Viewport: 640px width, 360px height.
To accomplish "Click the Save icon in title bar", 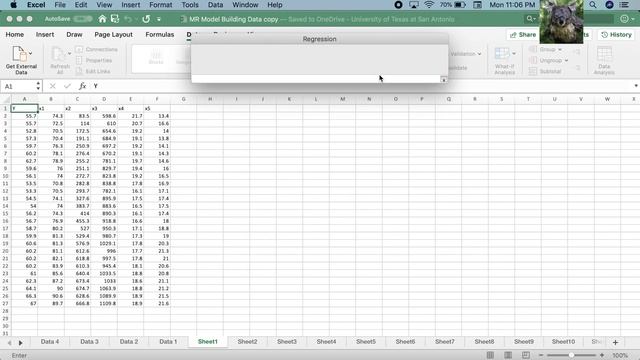I will pos(115,19).
